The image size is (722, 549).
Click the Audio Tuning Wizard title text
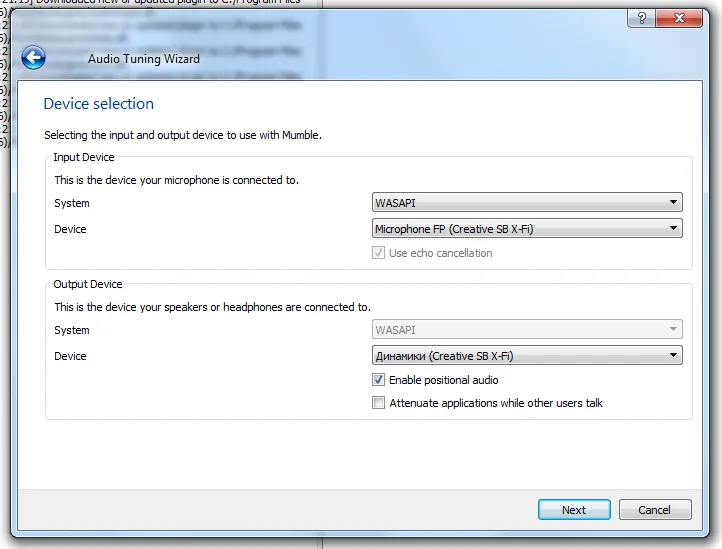[144, 59]
